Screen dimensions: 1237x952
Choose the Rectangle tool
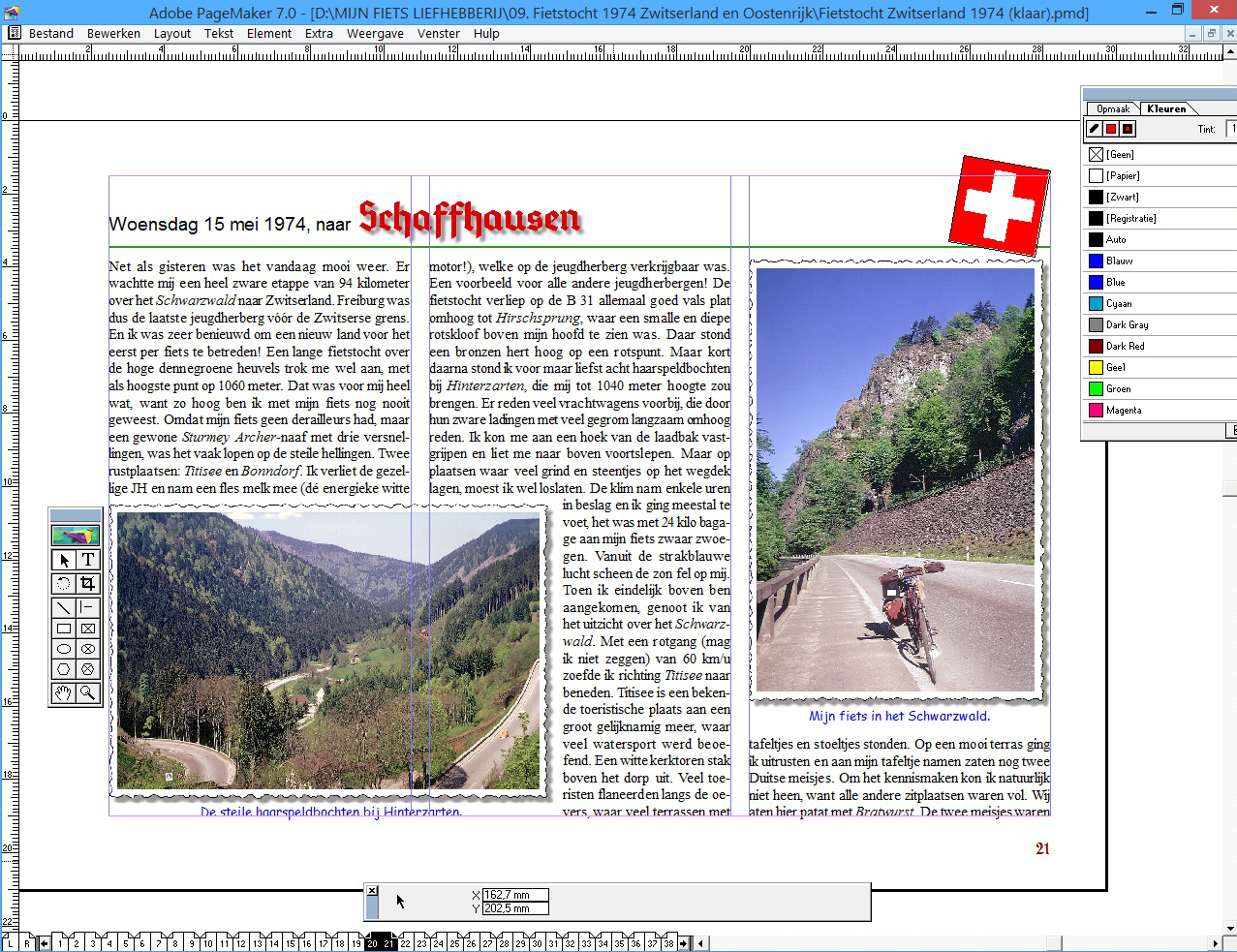pyautogui.click(x=63, y=629)
